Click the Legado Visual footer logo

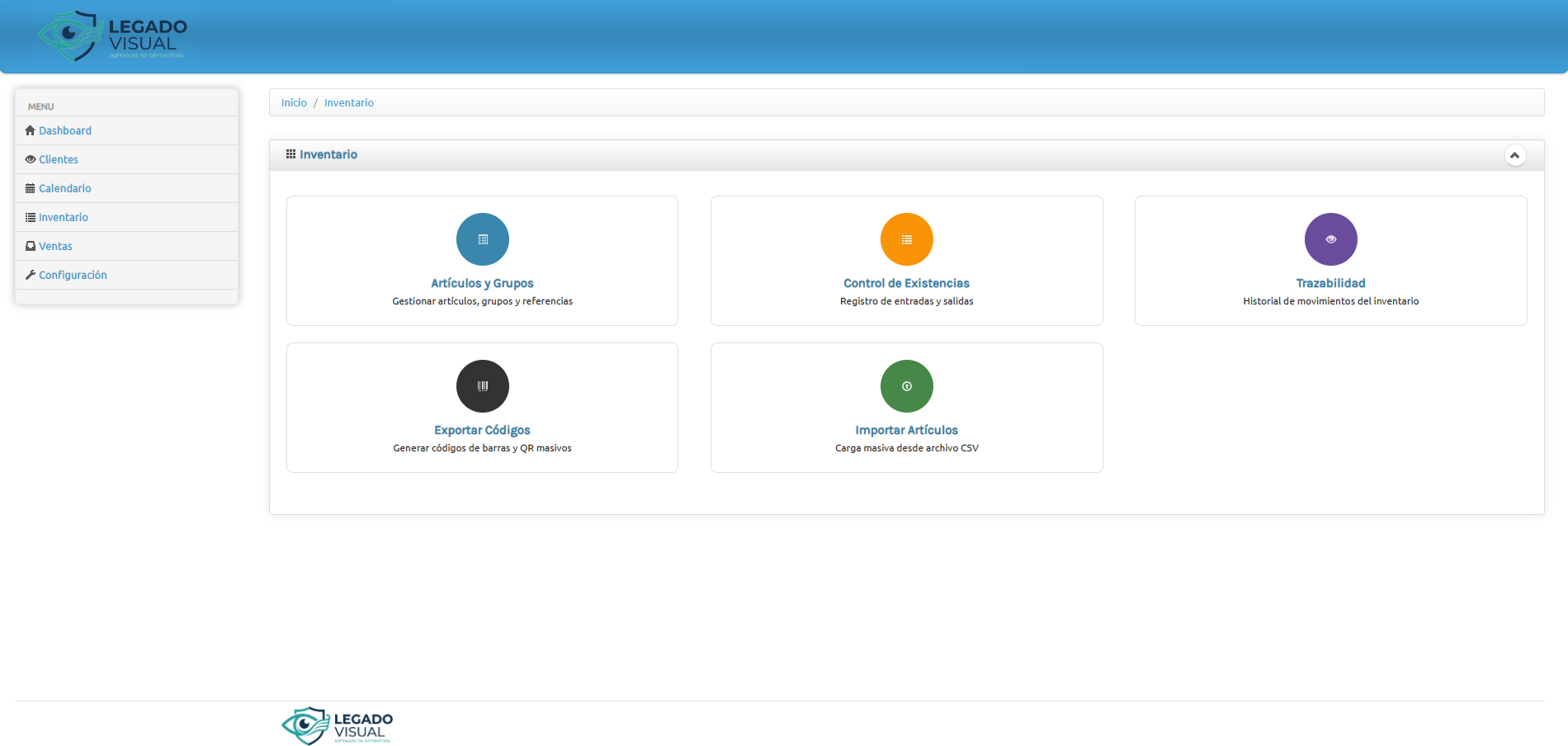pyautogui.click(x=338, y=725)
